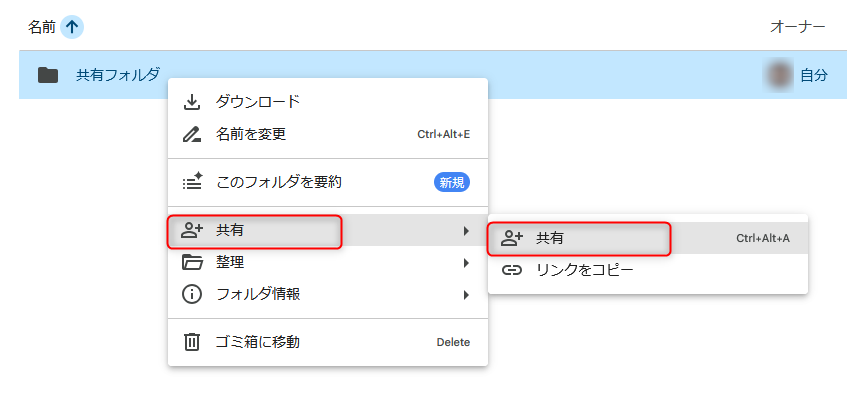Click the trash can icon for ゴミ箱に移動

click(x=192, y=342)
